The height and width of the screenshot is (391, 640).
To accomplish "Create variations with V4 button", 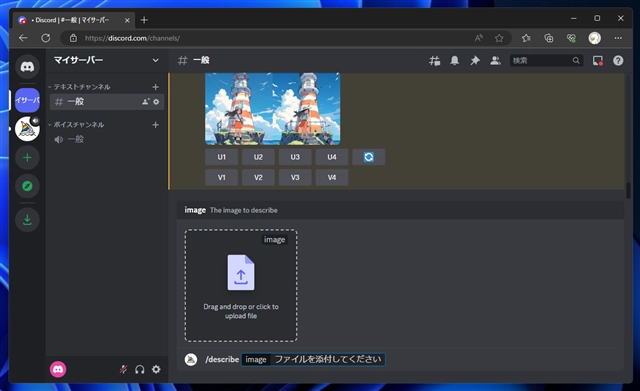I will (332, 178).
